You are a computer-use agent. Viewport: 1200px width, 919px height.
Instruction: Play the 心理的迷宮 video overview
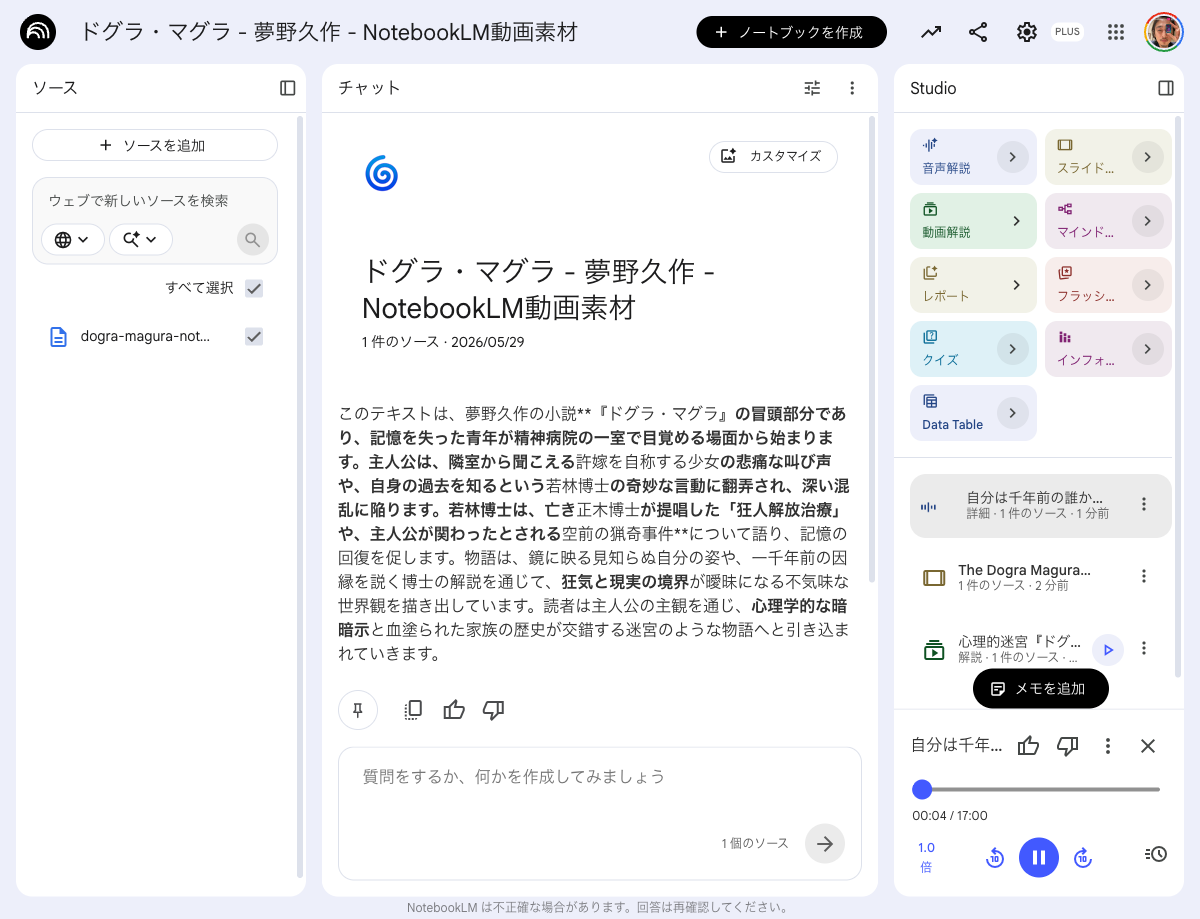1108,650
